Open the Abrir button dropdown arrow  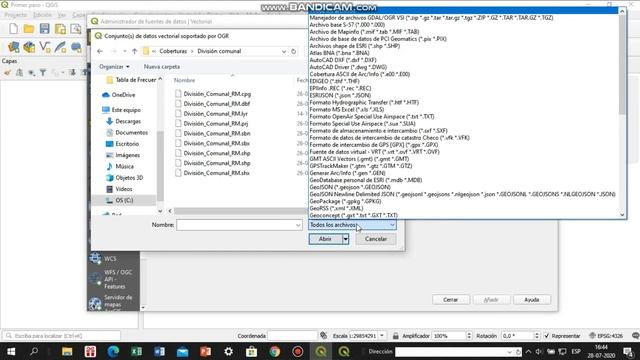(345, 239)
